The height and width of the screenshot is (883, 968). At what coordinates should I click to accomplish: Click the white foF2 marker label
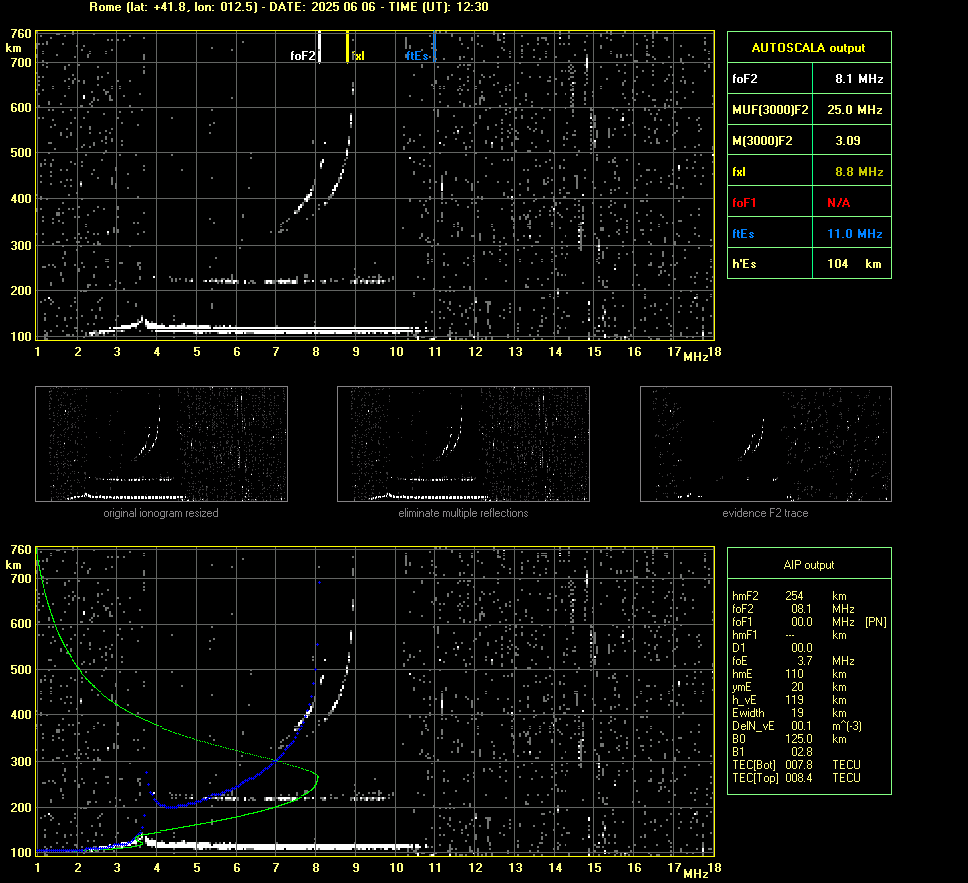point(302,56)
